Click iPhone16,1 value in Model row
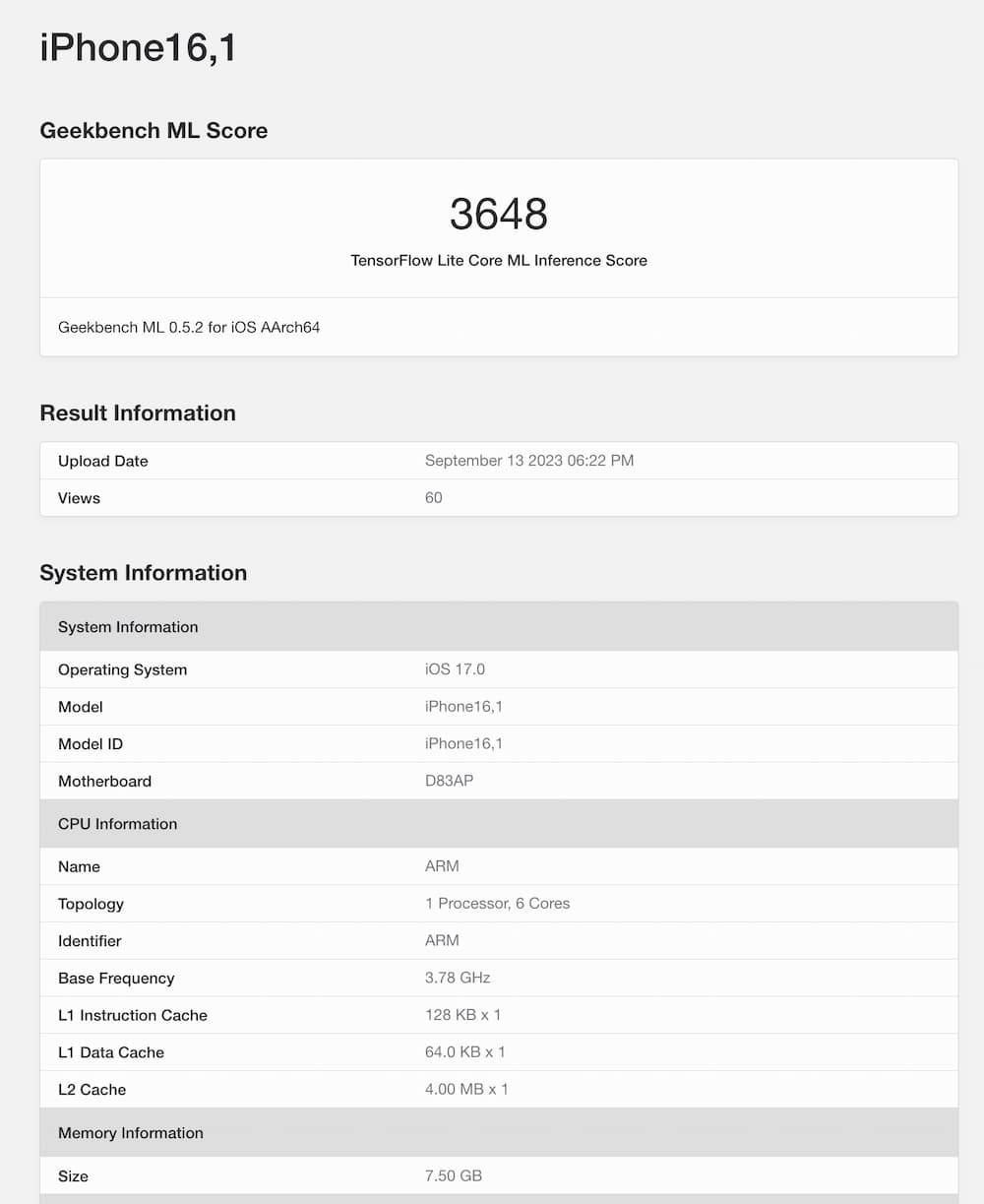The width and height of the screenshot is (984, 1204). 463,707
